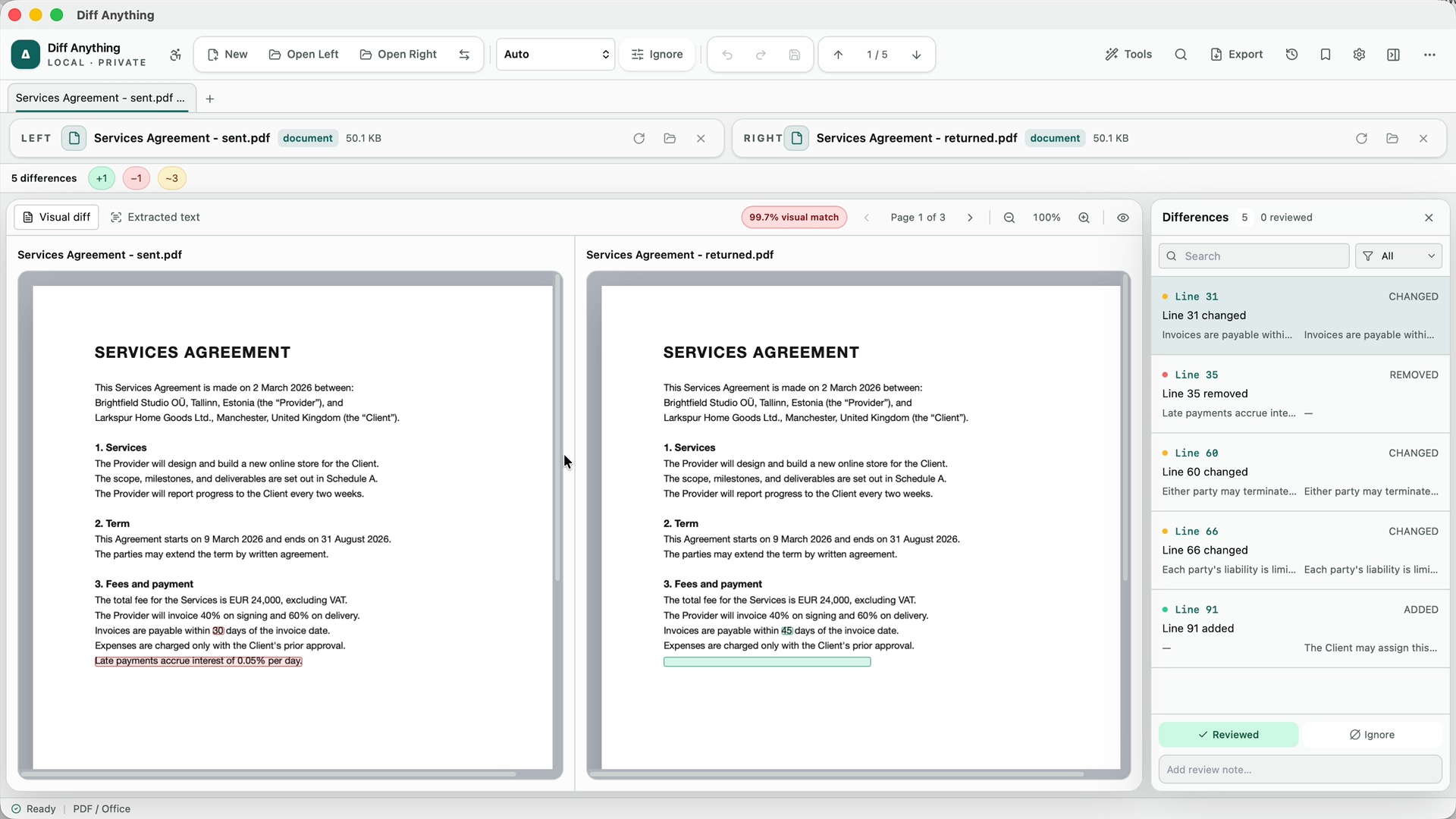
Task: Focus the differences Search field
Action: pyautogui.click(x=1254, y=256)
